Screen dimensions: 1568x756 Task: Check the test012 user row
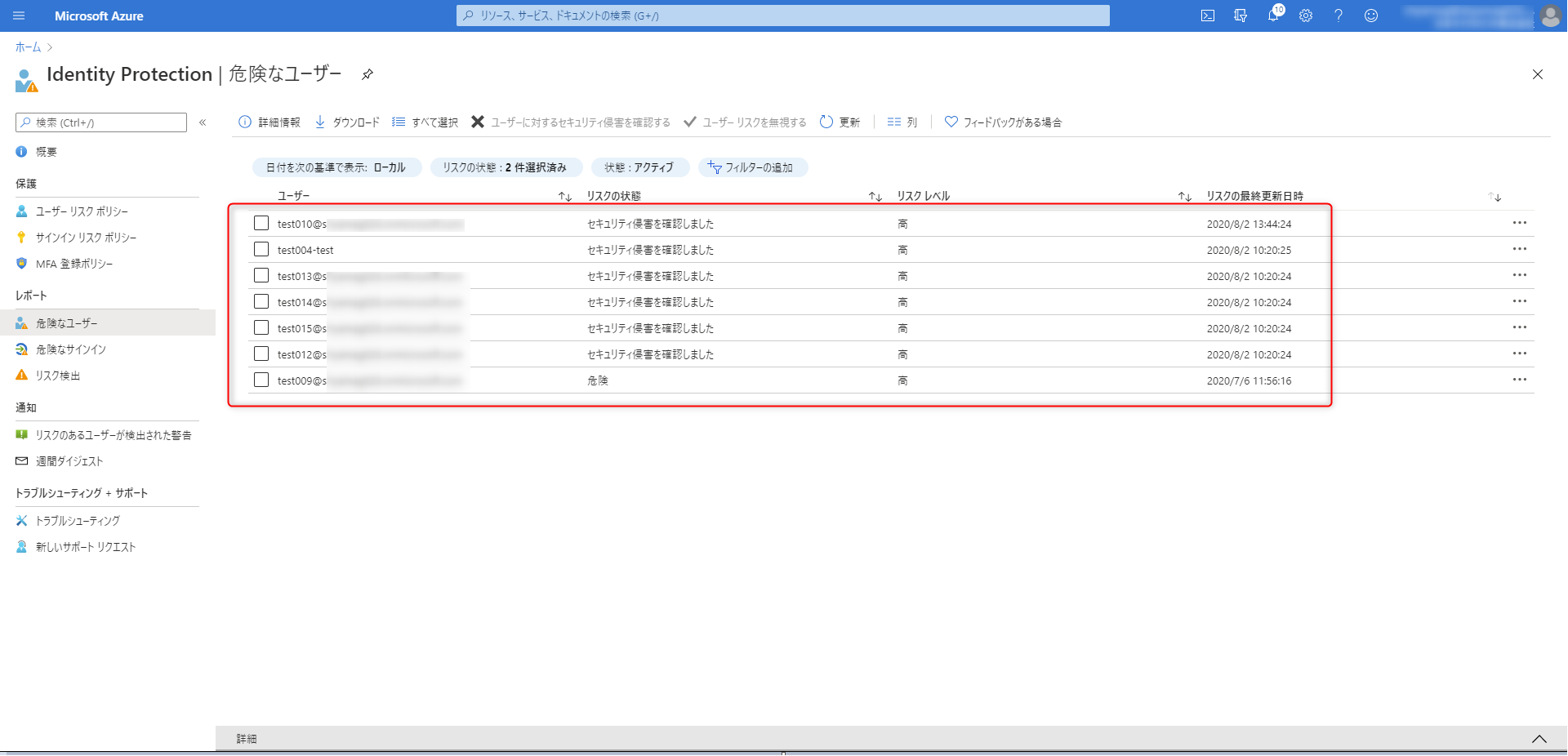261,354
